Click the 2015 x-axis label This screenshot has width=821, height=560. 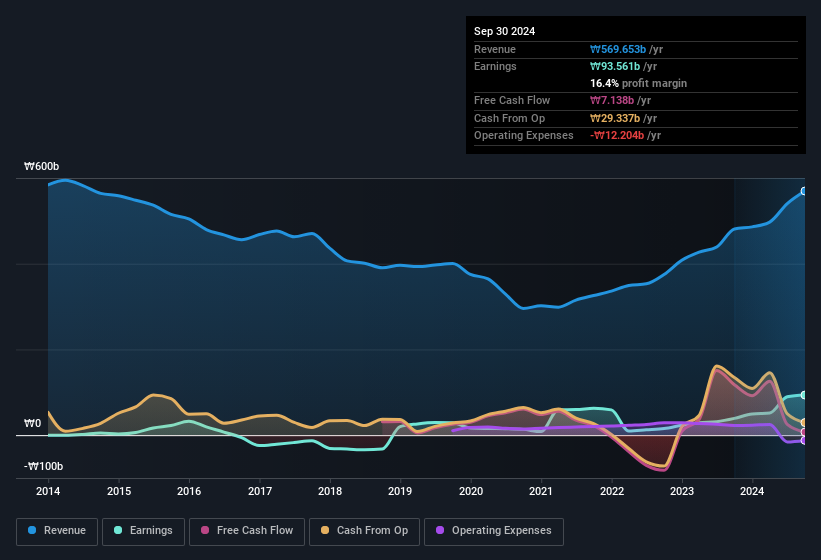119,491
